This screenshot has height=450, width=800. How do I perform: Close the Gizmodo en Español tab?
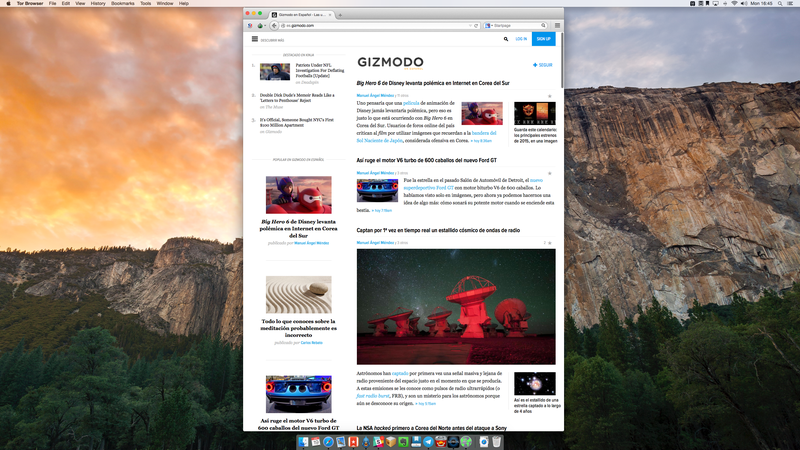coord(330,15)
